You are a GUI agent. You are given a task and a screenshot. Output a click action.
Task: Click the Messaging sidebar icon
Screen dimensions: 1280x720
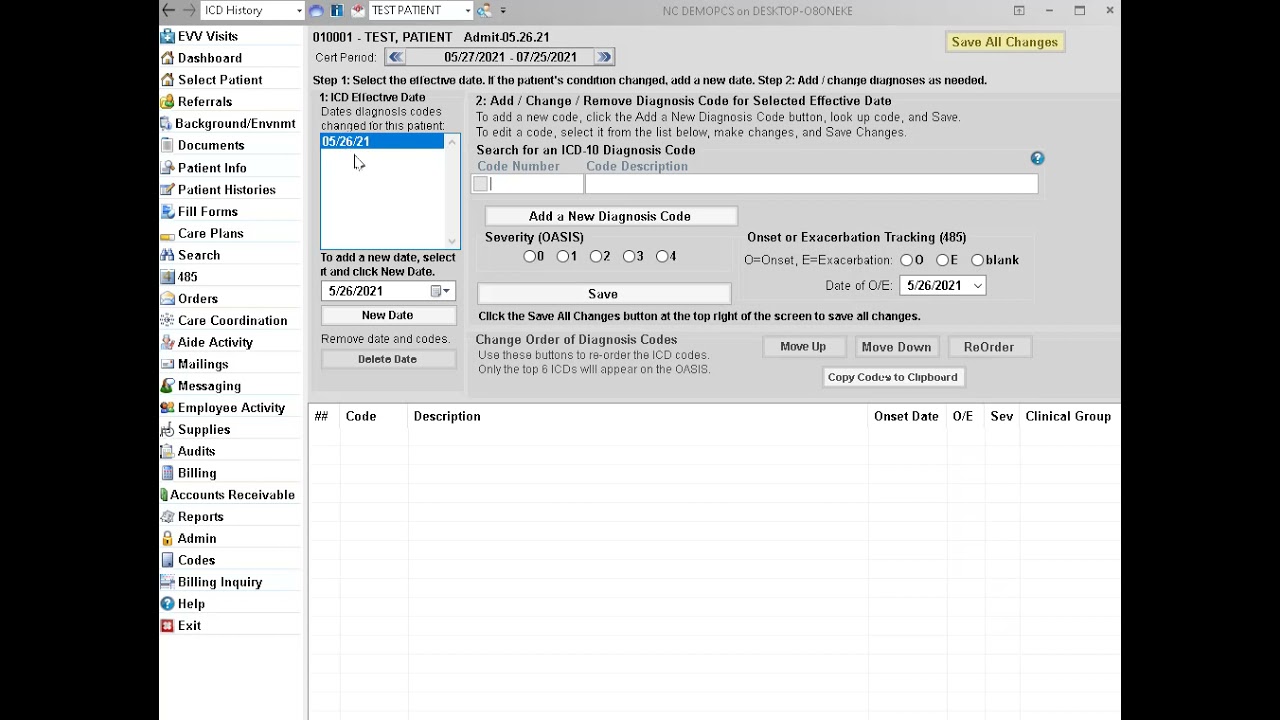tap(167, 386)
